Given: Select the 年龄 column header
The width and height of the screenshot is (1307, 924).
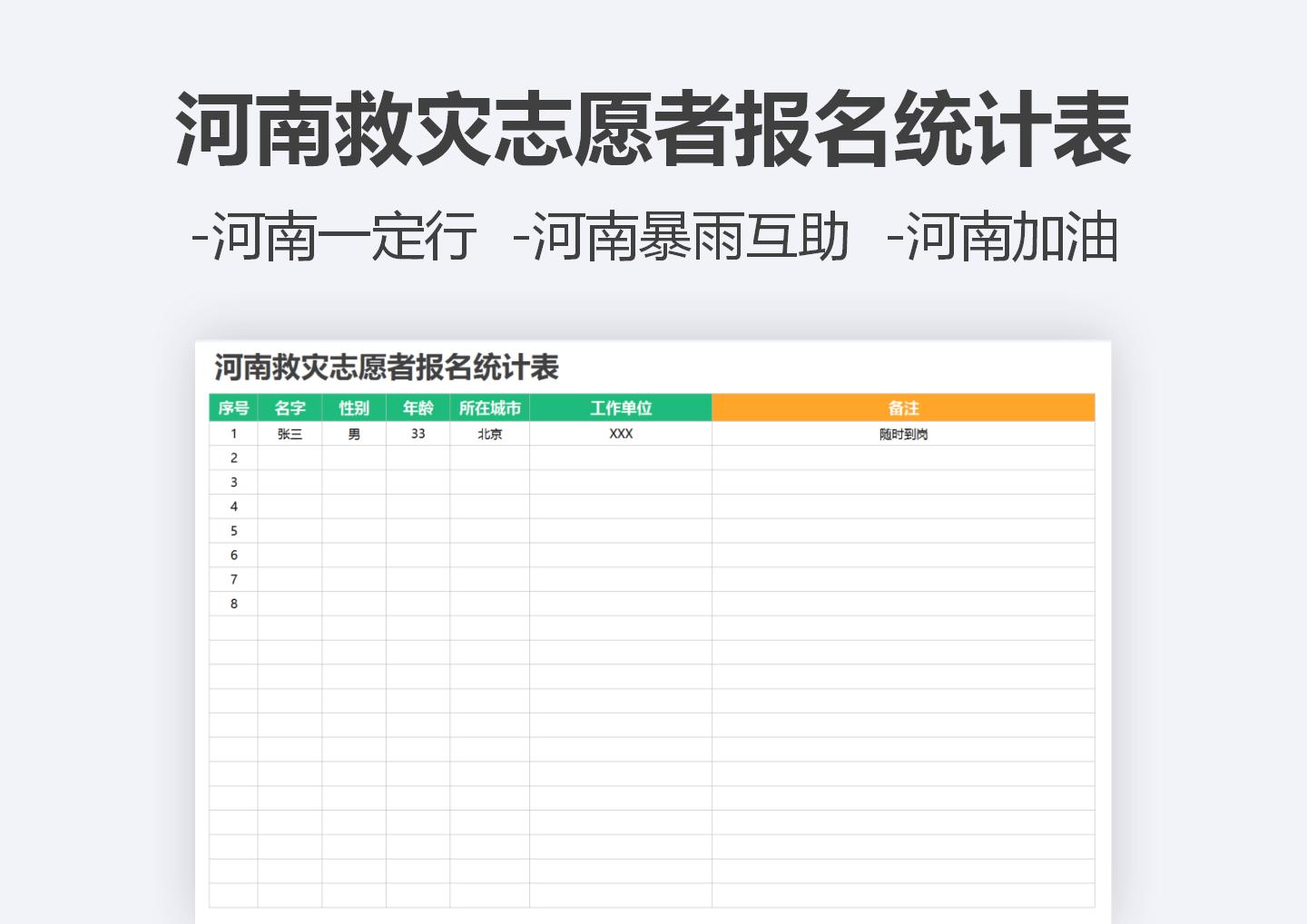Looking at the screenshot, I should point(418,408).
